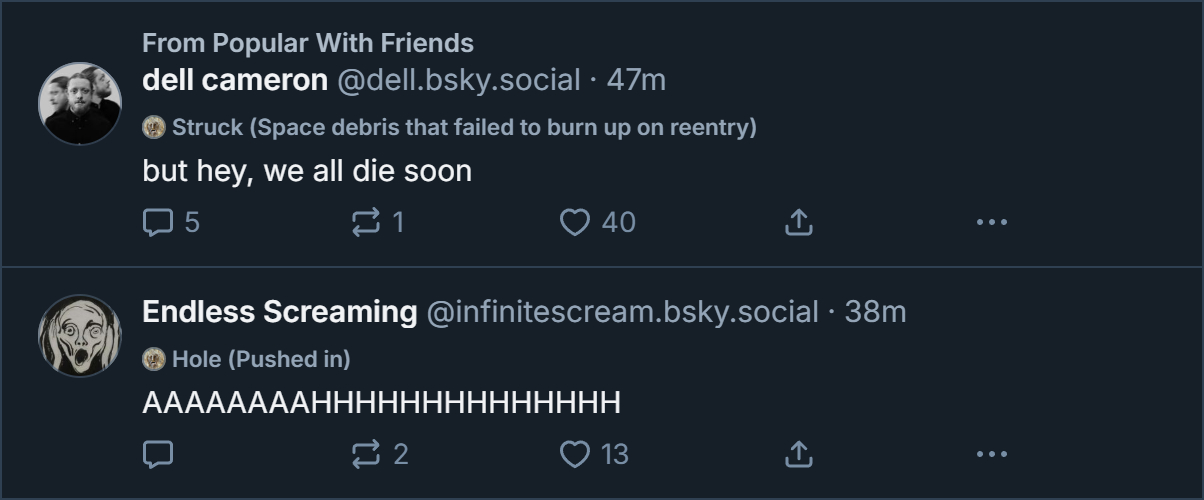1204x500 pixels.
Task: Like Endless Screaming's post
Action: click(575, 455)
